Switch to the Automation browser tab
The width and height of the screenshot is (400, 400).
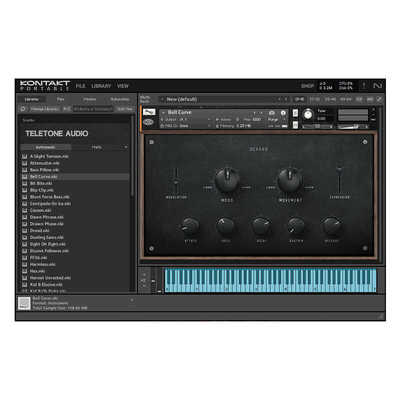pyautogui.click(x=120, y=99)
